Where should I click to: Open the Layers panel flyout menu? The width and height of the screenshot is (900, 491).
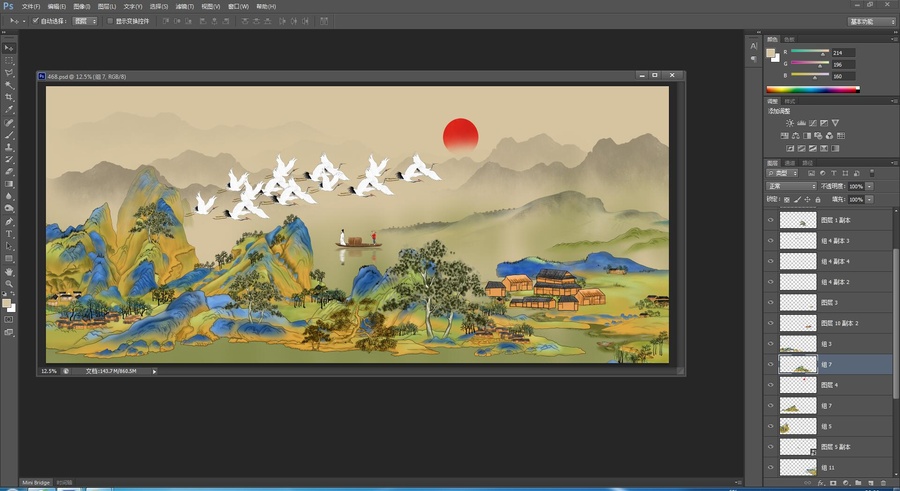(x=893, y=163)
